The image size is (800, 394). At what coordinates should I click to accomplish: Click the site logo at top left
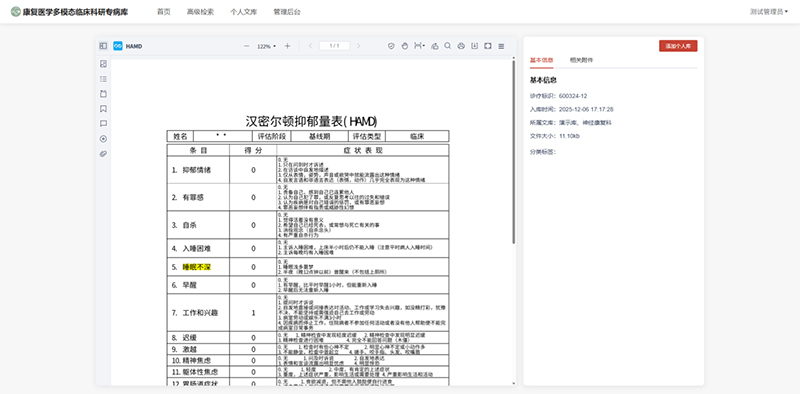tap(16, 11)
